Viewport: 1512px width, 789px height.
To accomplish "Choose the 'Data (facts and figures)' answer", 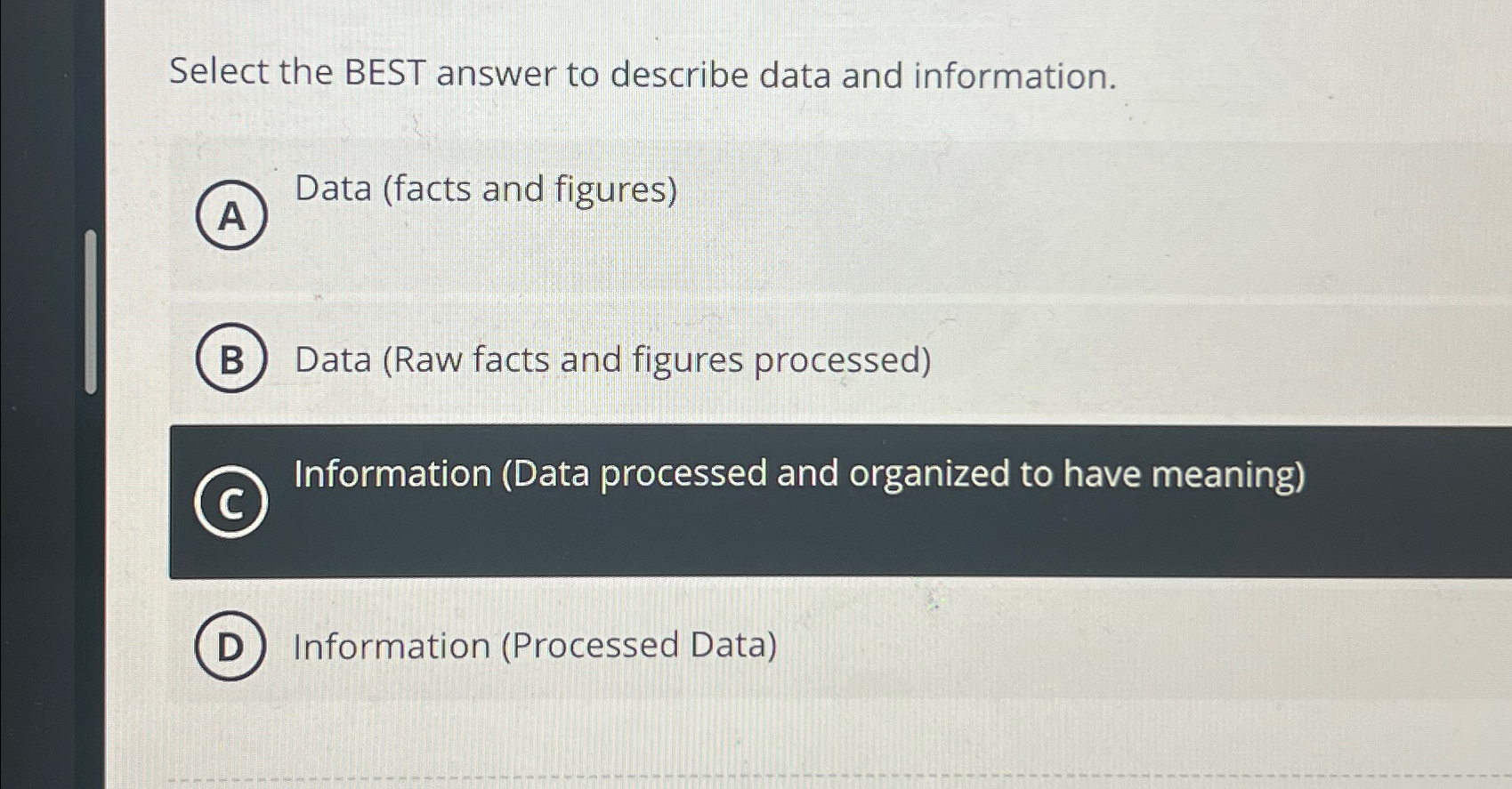I will pos(485,189).
